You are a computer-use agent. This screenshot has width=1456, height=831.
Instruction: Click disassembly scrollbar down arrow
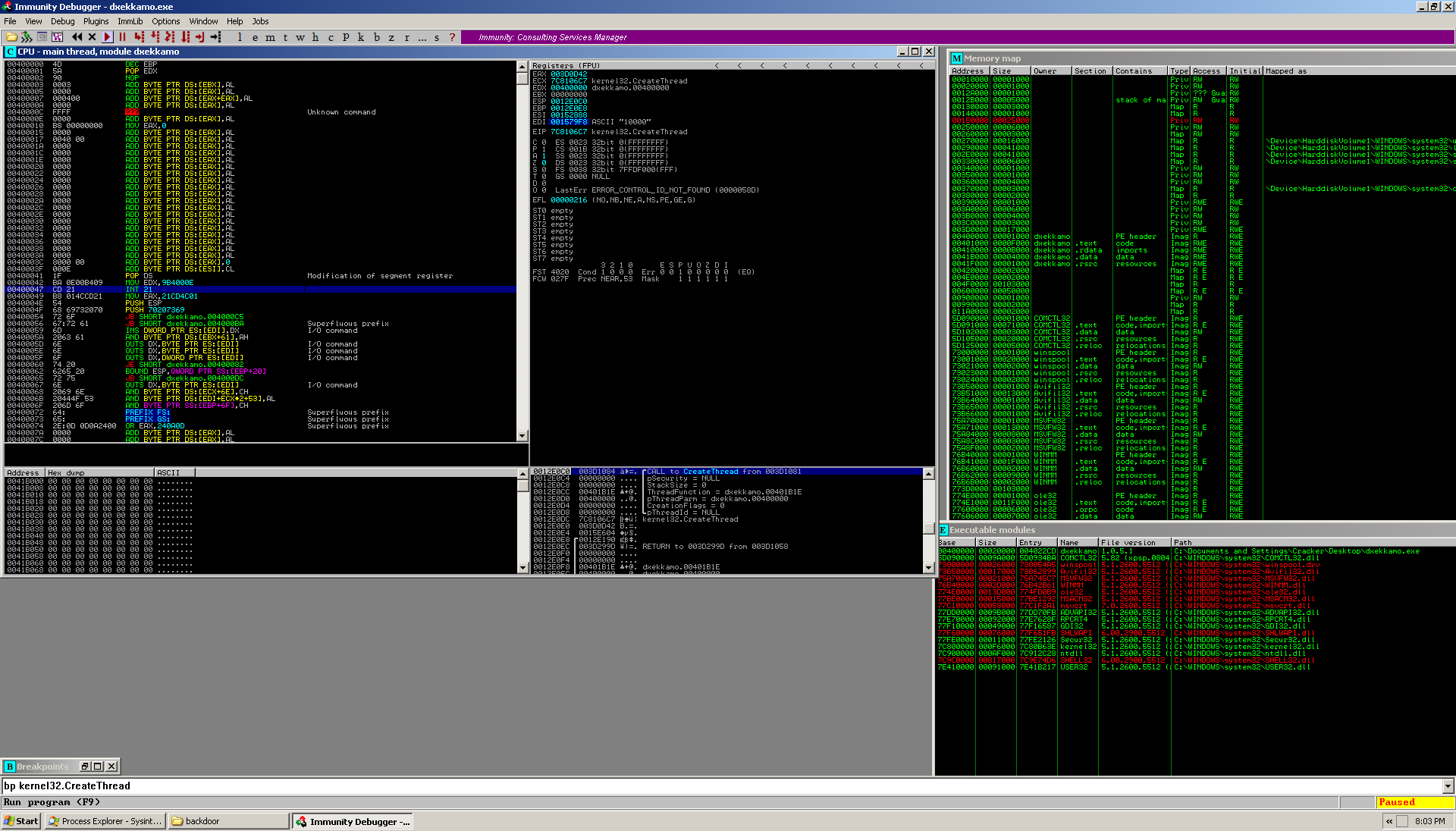[x=522, y=436]
